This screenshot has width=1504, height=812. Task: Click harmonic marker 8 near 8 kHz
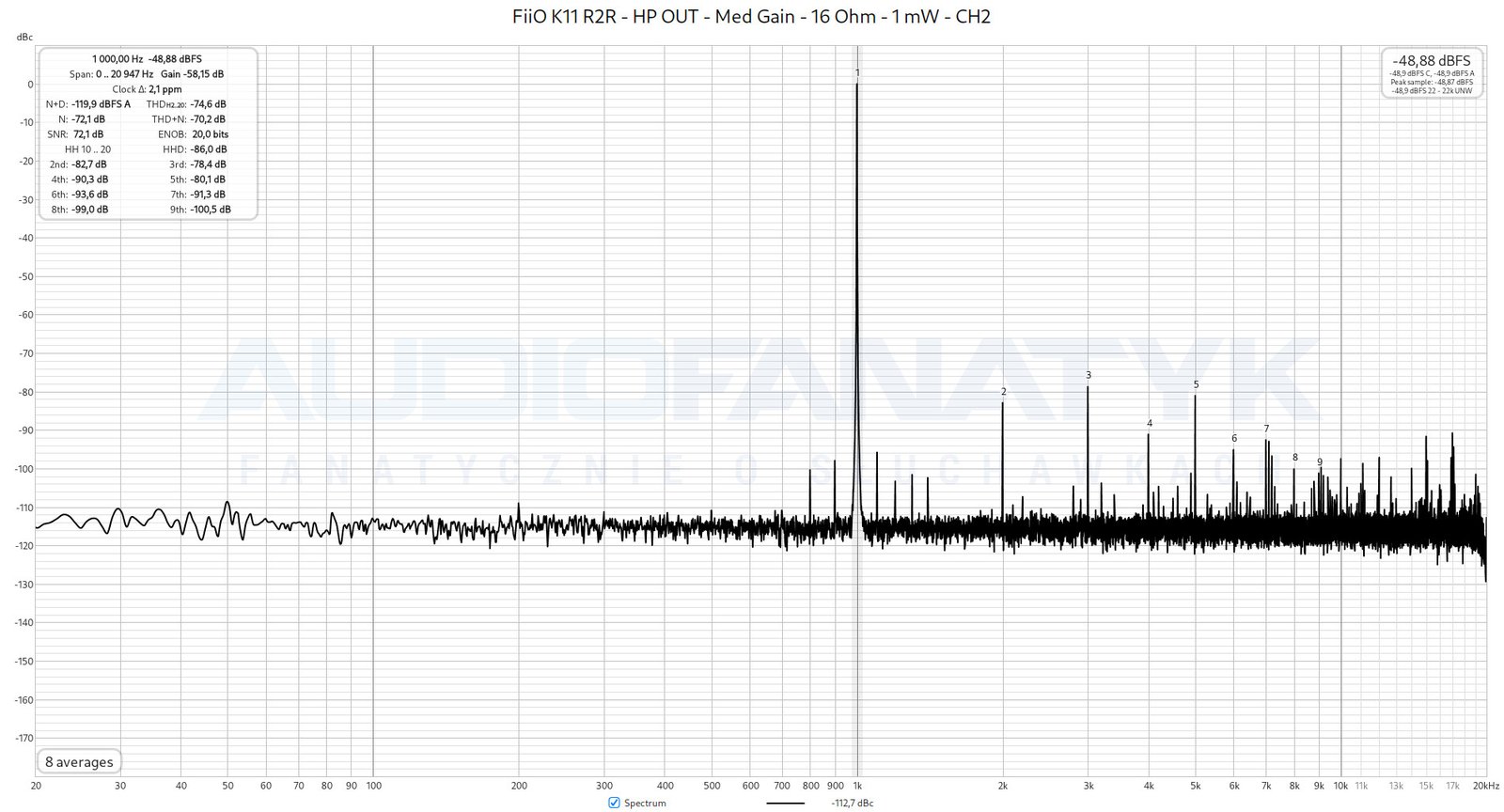click(x=1294, y=458)
